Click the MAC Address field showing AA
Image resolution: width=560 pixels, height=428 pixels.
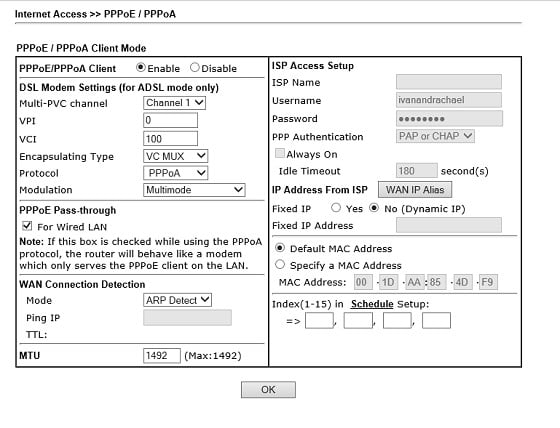[414, 282]
